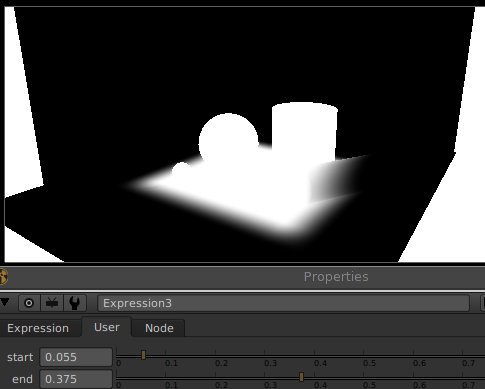Click the start value field 0.055
Screen dimensions: 485x389
pyautogui.click(x=76, y=357)
